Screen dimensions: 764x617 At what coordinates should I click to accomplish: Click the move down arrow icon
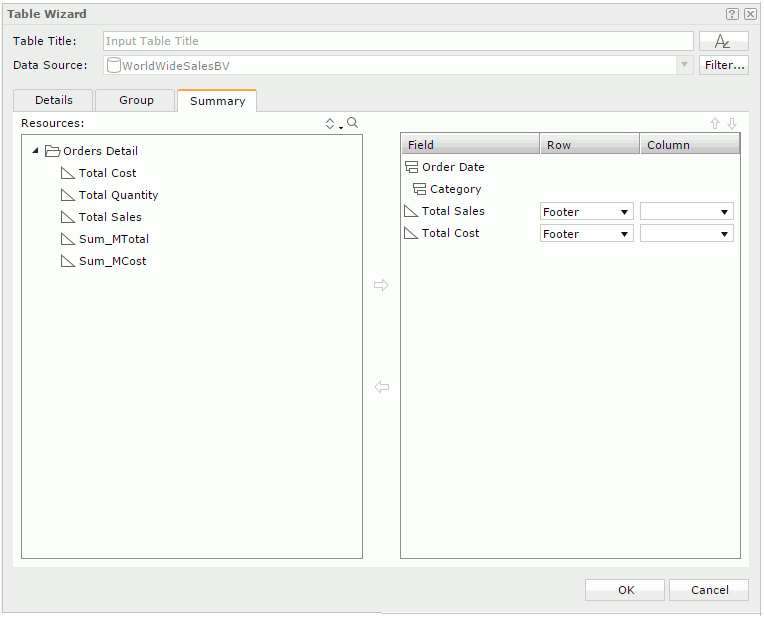click(732, 124)
